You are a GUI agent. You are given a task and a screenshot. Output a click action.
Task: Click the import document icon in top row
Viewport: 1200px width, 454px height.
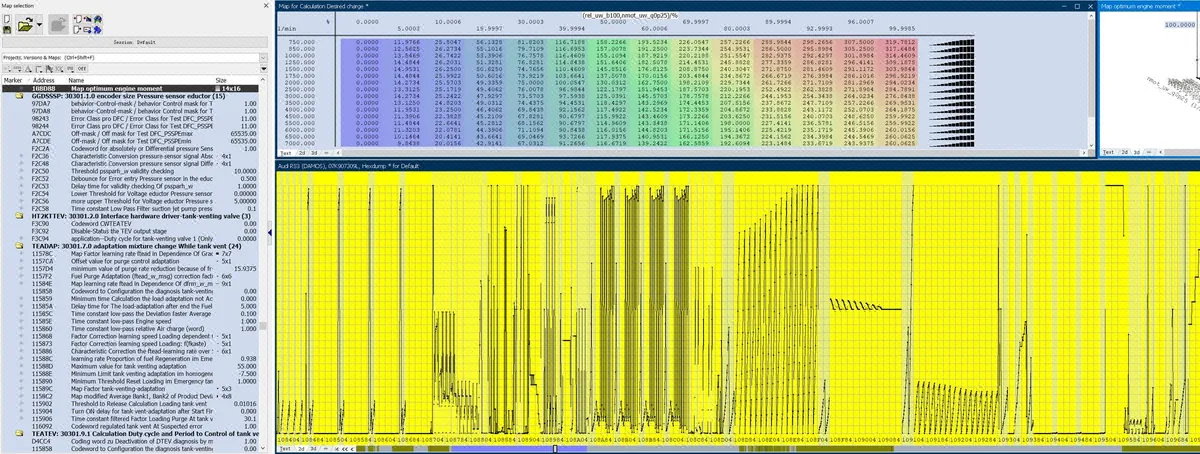tap(78, 19)
